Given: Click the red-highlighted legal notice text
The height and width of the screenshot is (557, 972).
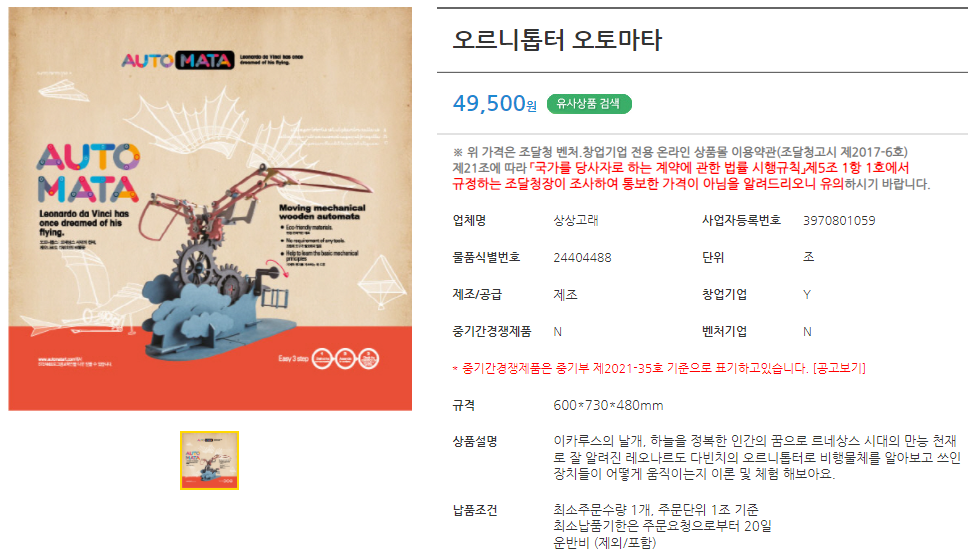Looking at the screenshot, I should pyautogui.click(x=680, y=175).
